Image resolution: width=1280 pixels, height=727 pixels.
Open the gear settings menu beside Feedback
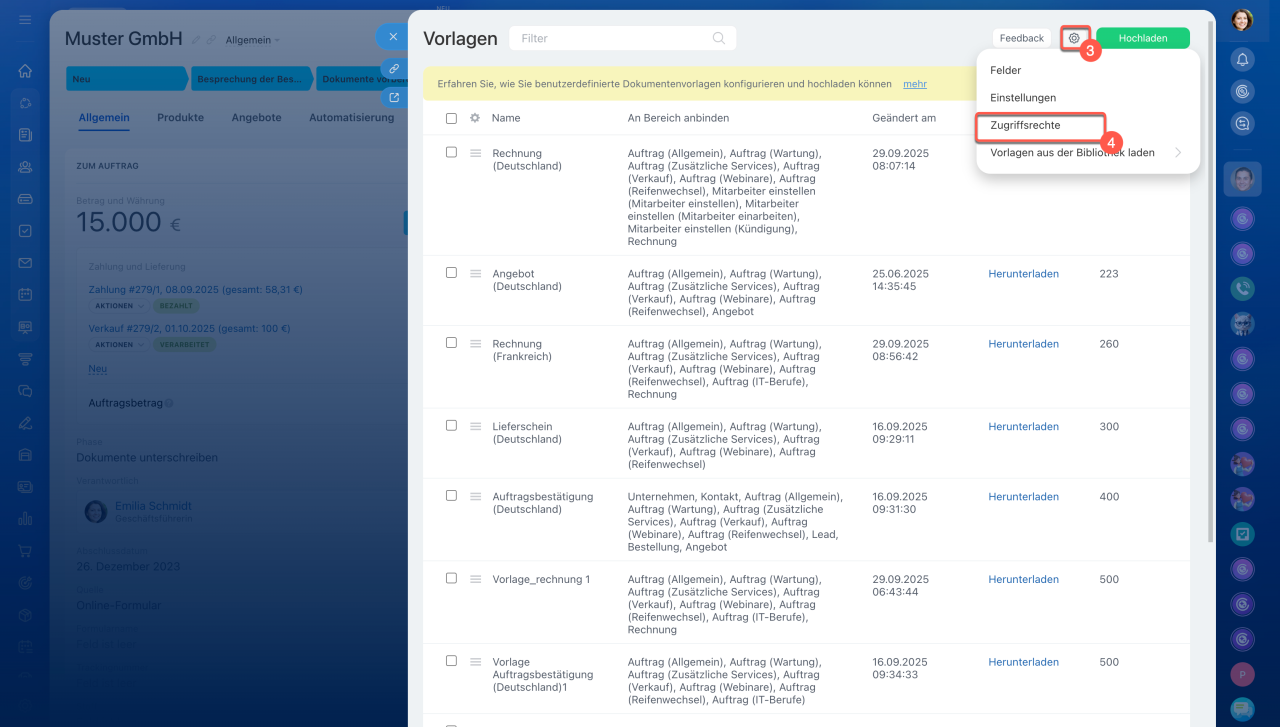(x=1074, y=38)
